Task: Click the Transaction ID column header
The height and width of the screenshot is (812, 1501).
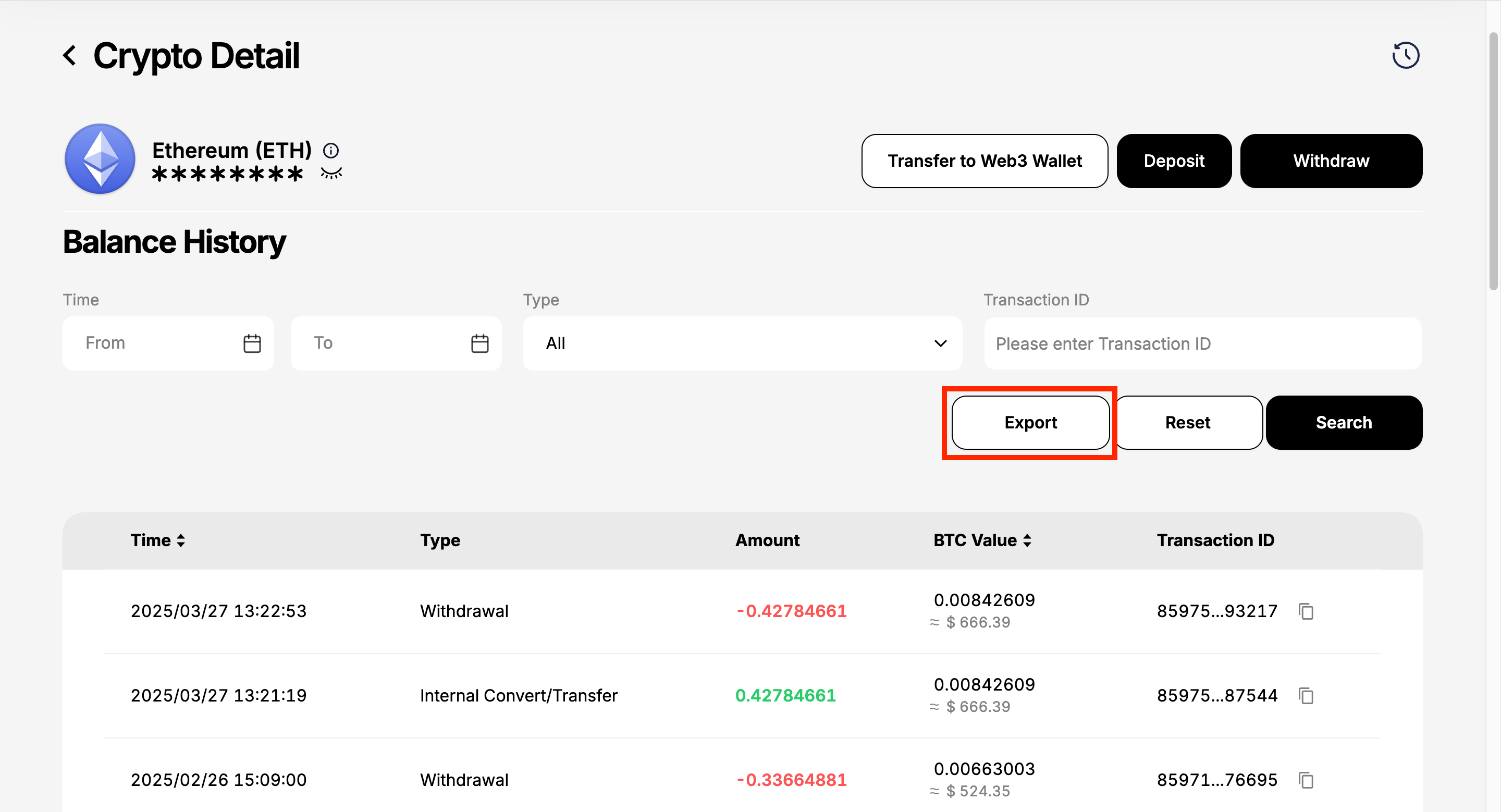Action: [1215, 540]
